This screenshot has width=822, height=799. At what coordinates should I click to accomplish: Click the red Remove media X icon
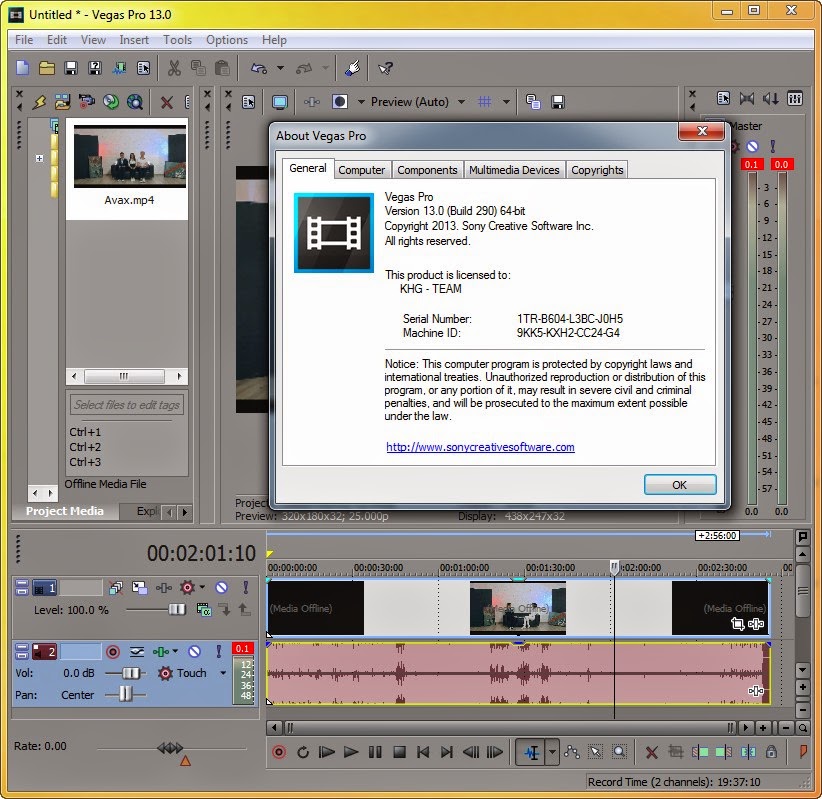tap(167, 102)
